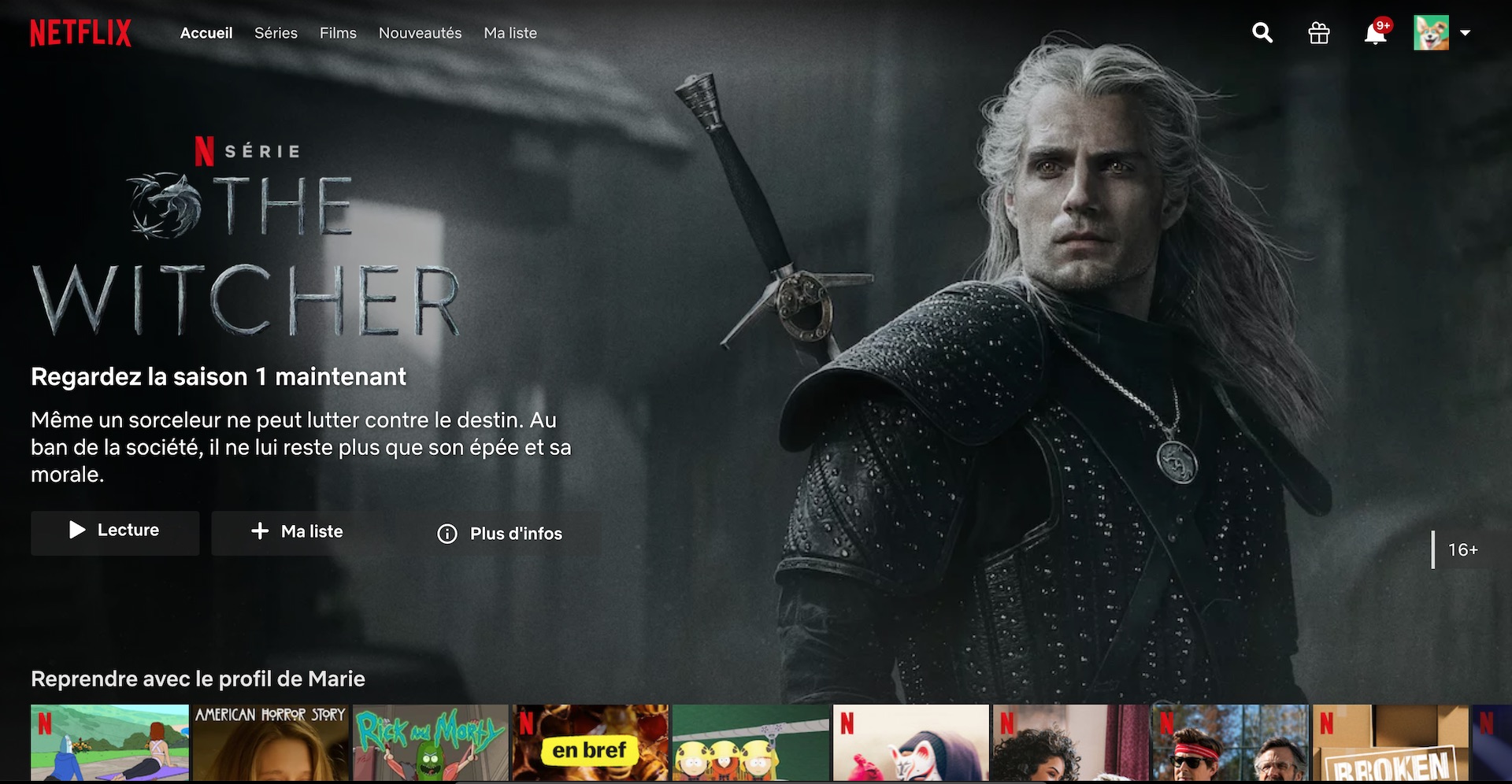Image resolution: width=1512 pixels, height=784 pixels.
Task: Open the South Park kids thumbnail
Action: pyautogui.click(x=750, y=743)
